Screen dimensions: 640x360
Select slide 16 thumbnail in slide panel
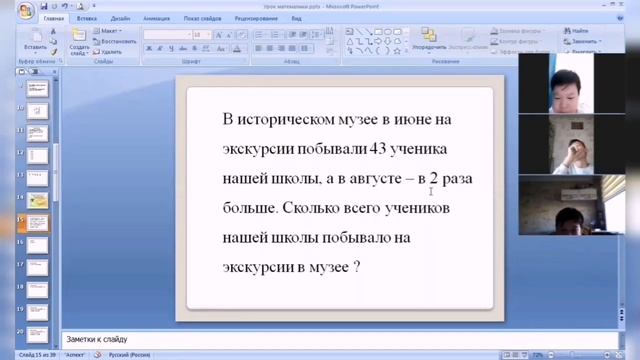(37, 245)
